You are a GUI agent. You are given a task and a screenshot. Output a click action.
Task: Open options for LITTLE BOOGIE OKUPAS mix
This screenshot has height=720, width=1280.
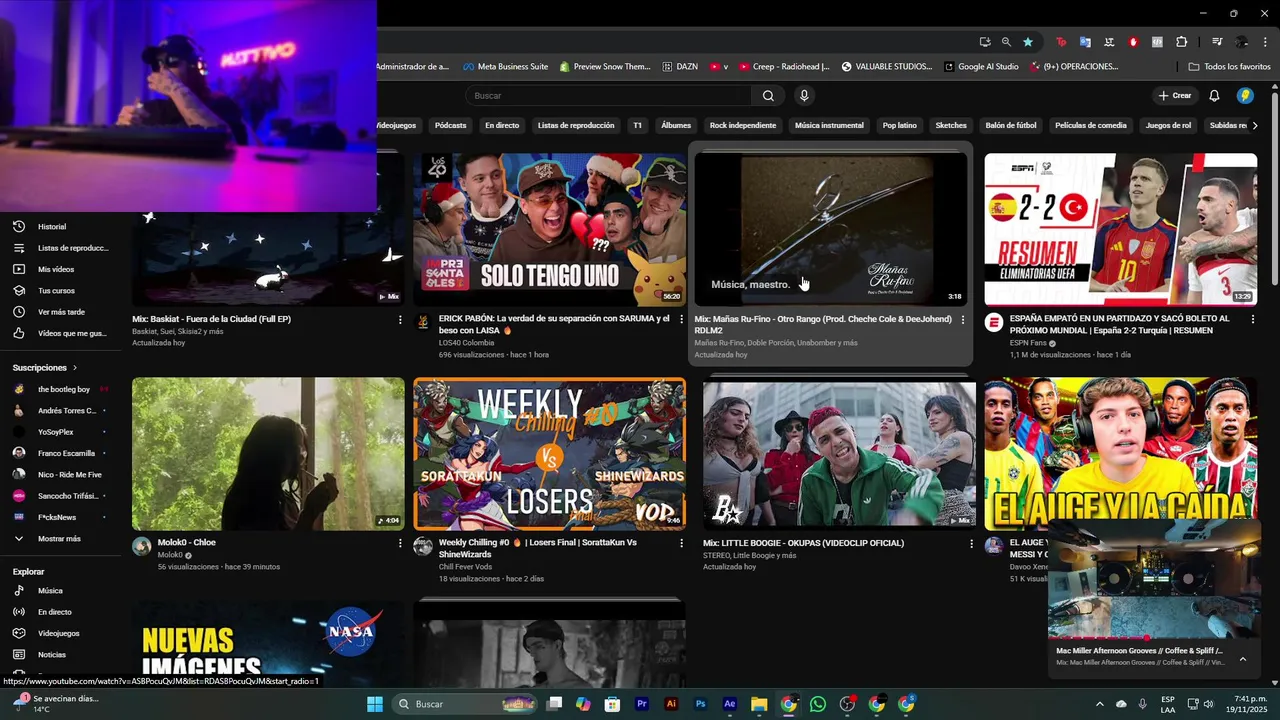click(971, 544)
